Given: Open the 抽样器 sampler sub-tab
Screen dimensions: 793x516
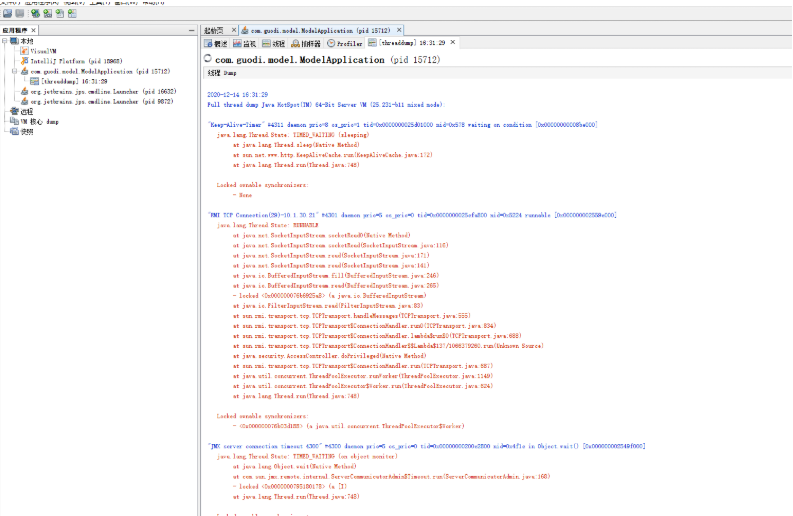Looking at the screenshot, I should click(x=306, y=44).
